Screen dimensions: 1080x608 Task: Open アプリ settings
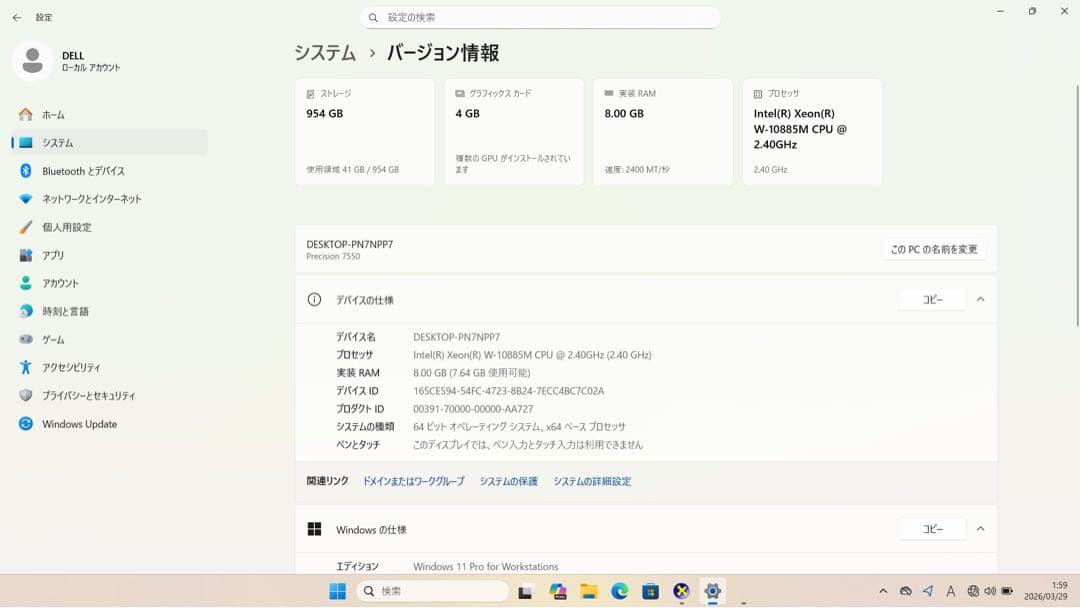(x=109, y=255)
